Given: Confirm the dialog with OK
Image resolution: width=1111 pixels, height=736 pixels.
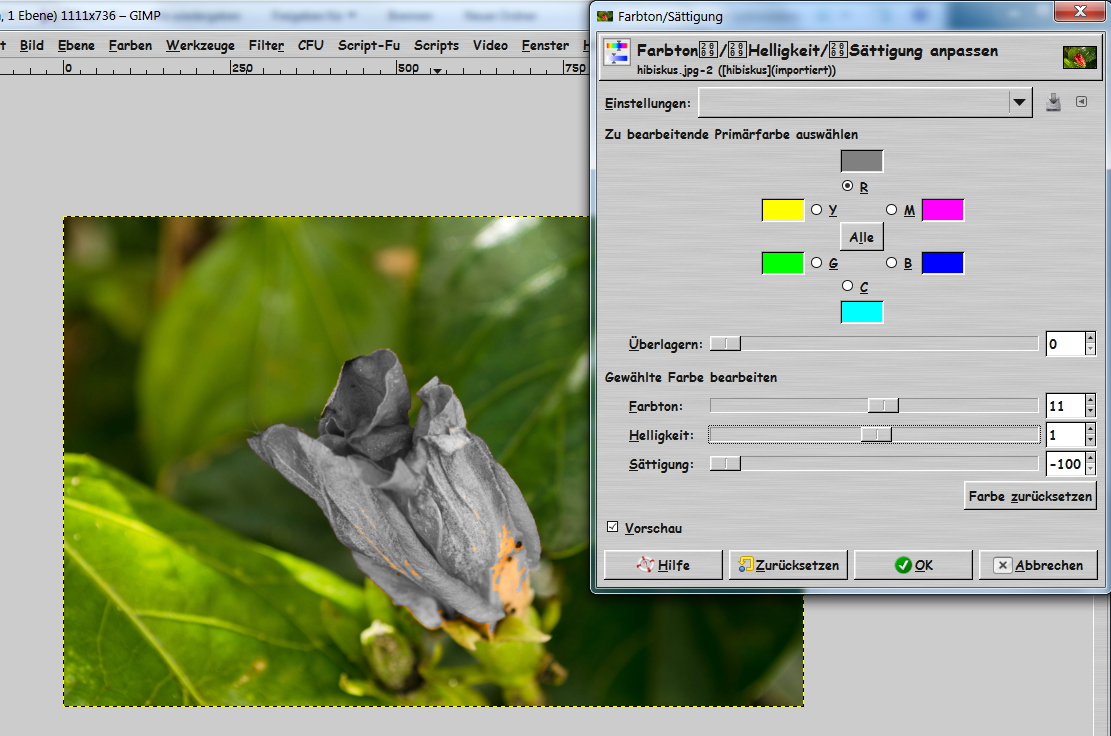Looking at the screenshot, I should click(913, 565).
